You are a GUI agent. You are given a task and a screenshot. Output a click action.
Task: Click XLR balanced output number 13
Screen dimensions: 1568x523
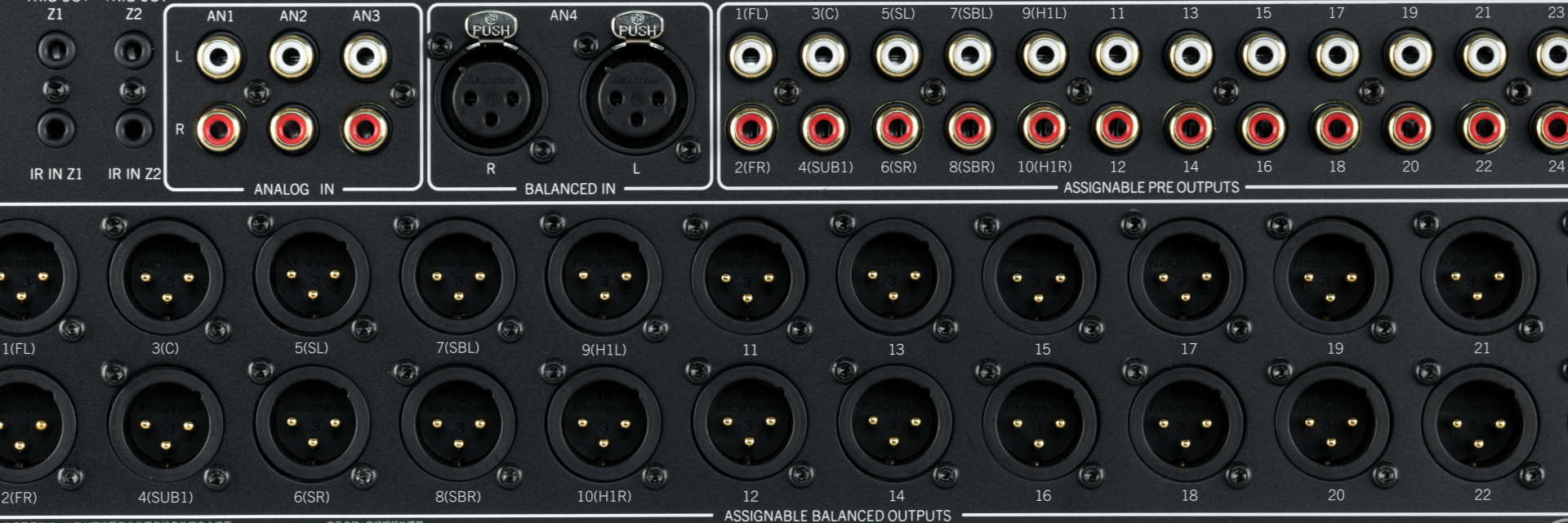point(894,277)
